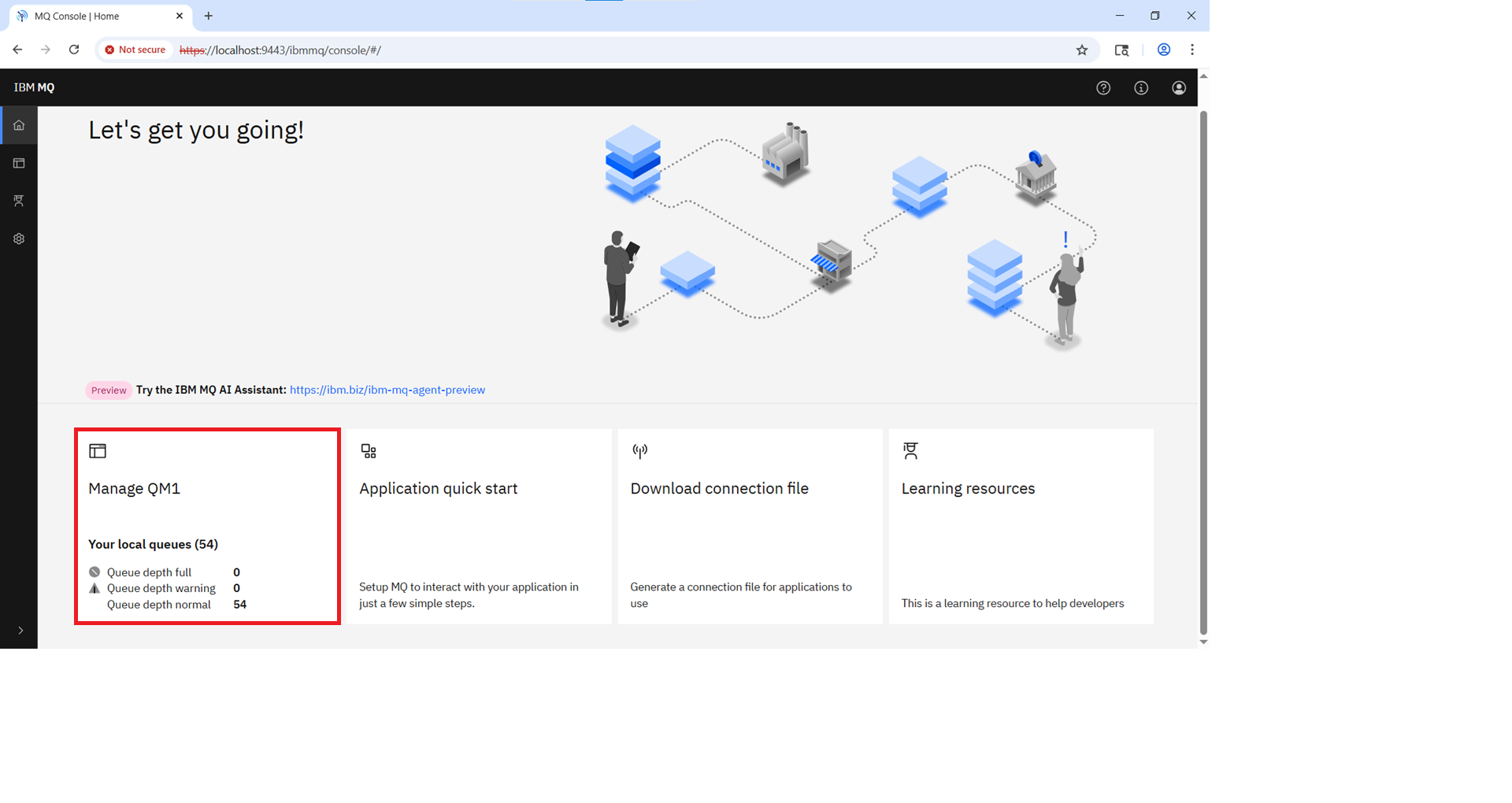Click the Preview tag badge
Screen dimensions: 1512x803
tap(109, 390)
